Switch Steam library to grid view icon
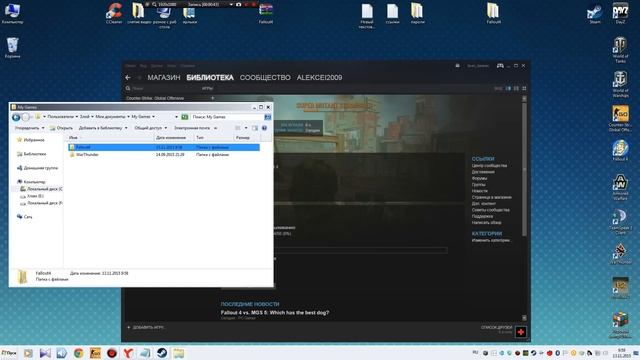This screenshot has width=640, height=360. click(x=524, y=88)
